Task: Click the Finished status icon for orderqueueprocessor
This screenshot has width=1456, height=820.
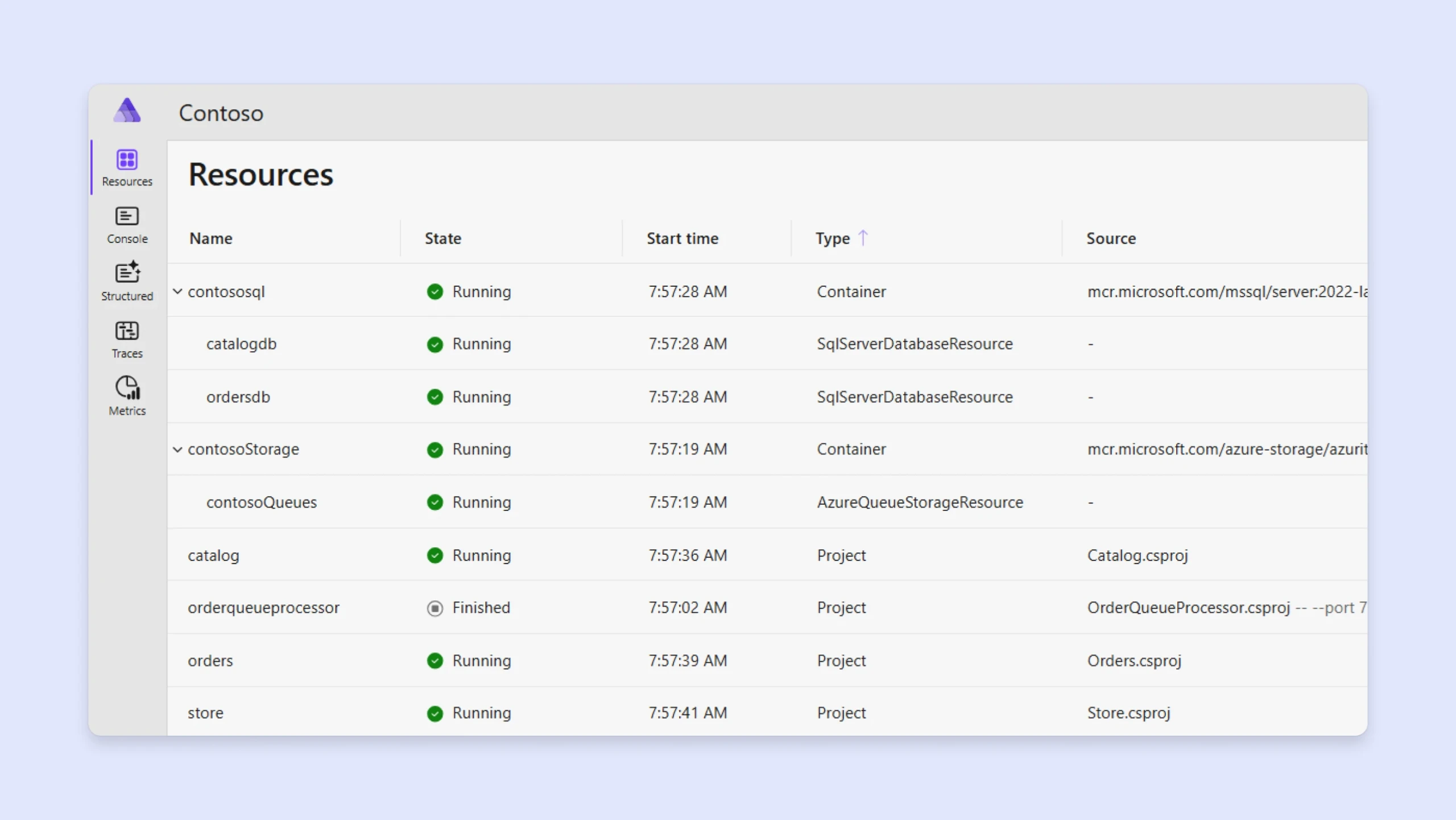Action: pos(435,608)
